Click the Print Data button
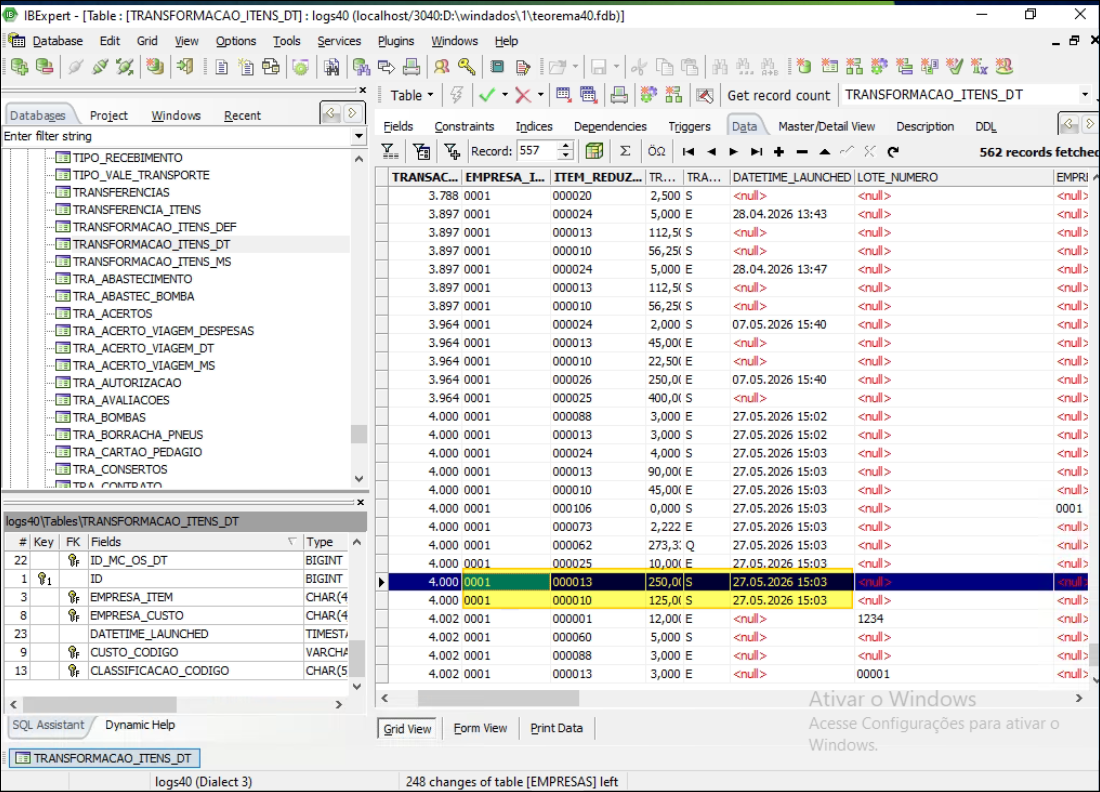This screenshot has height=792, width=1100. [556, 728]
